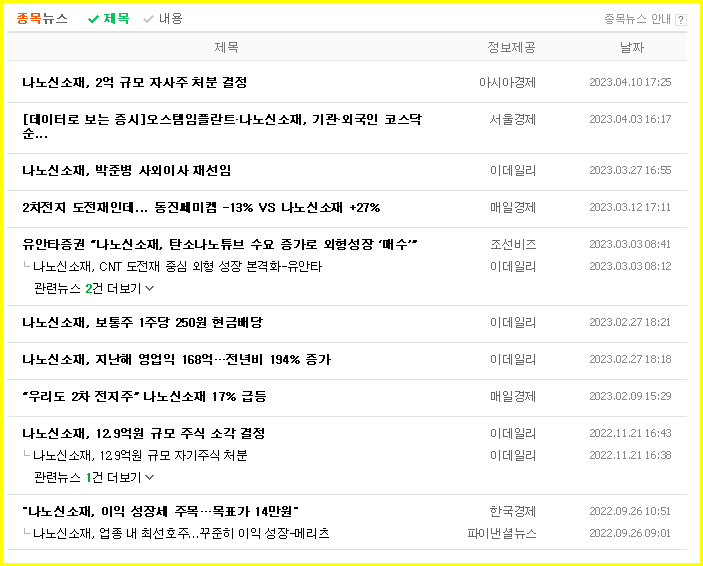Image resolution: width=703 pixels, height=566 pixels.
Task: Open article [데이터로 보는 증시]오스템임플란트·나노신소재
Action: point(222,126)
